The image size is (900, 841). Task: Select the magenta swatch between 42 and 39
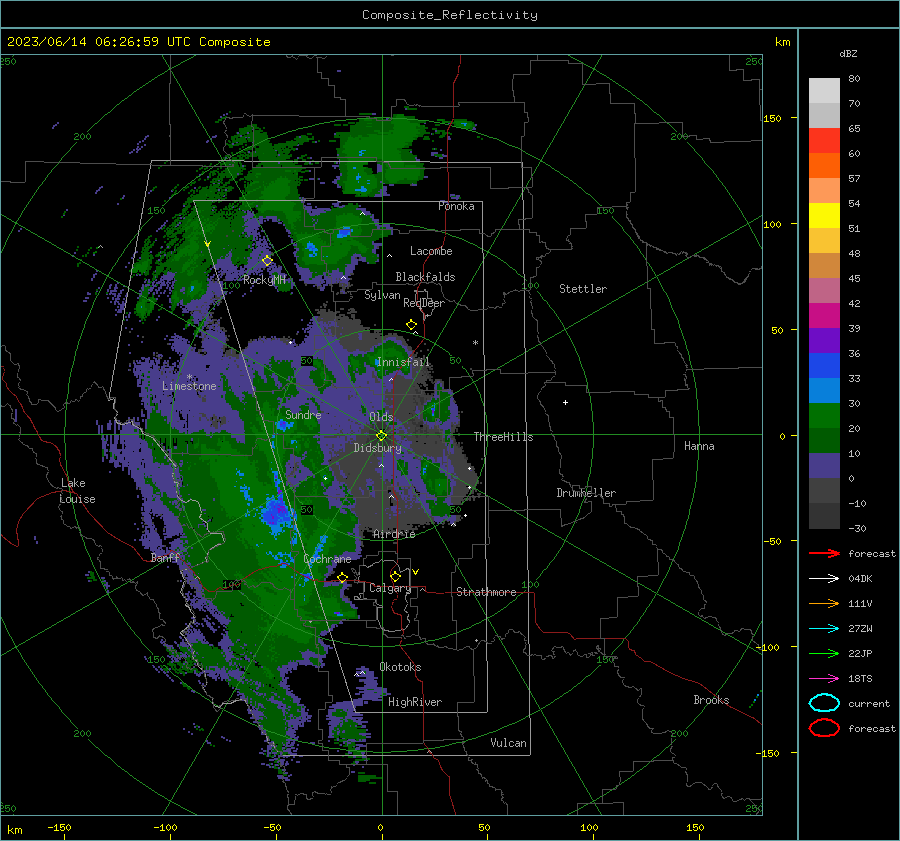[x=824, y=316]
